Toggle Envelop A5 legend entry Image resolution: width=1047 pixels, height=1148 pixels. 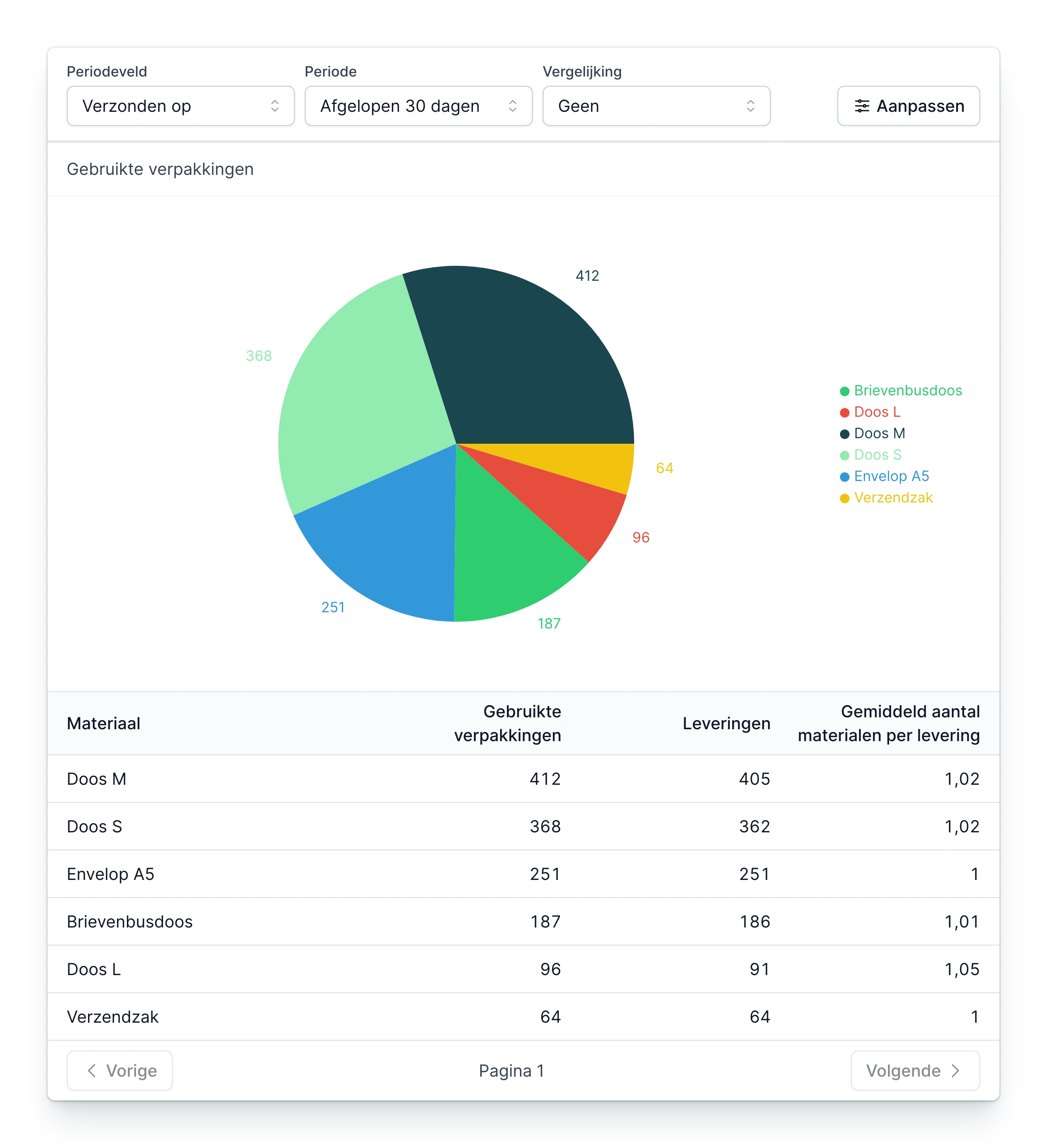pos(884,476)
